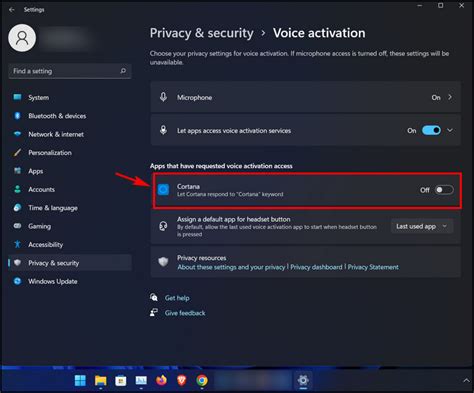Viewport: 474px width, 393px height.
Task: Click the search magnifier icon
Action: tap(123, 71)
